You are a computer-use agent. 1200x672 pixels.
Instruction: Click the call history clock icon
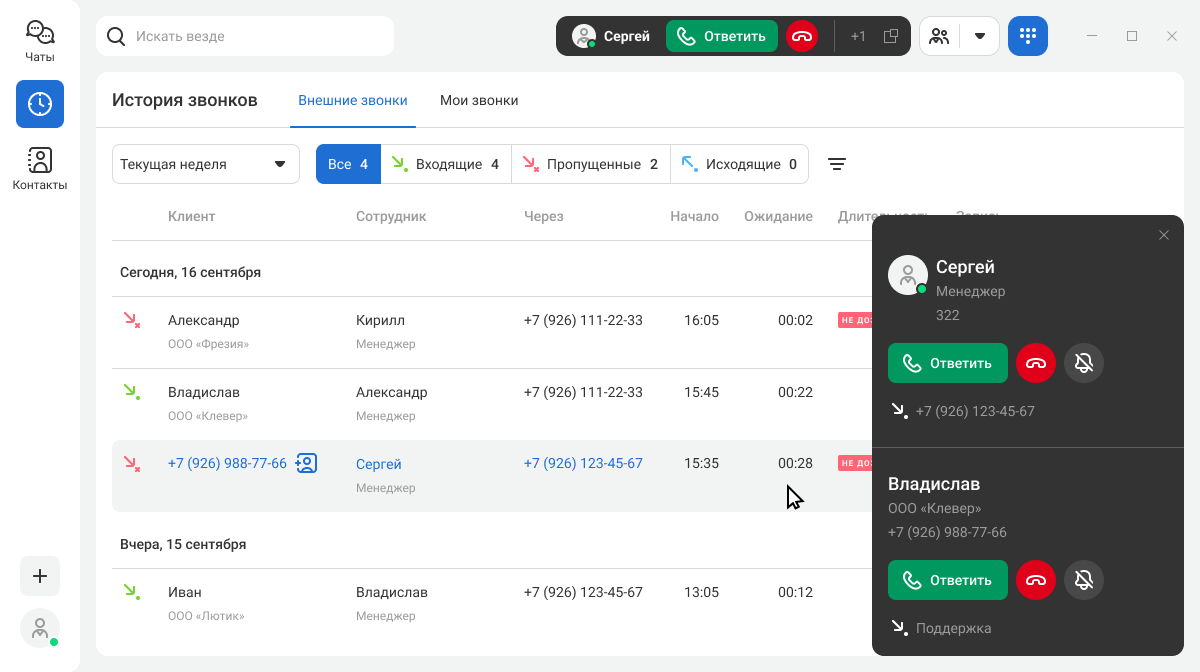tap(40, 104)
